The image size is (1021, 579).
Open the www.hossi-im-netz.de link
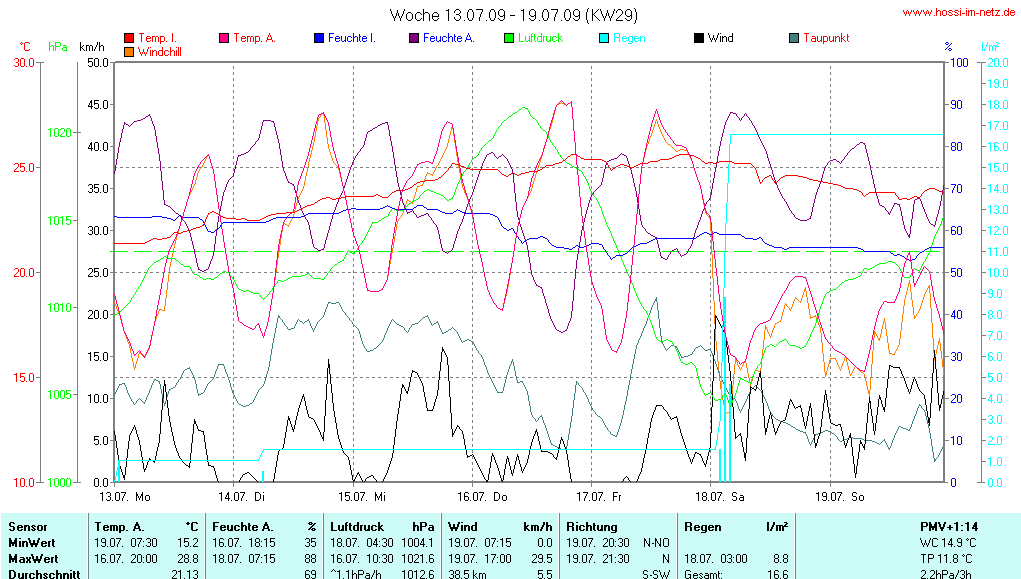tap(959, 13)
